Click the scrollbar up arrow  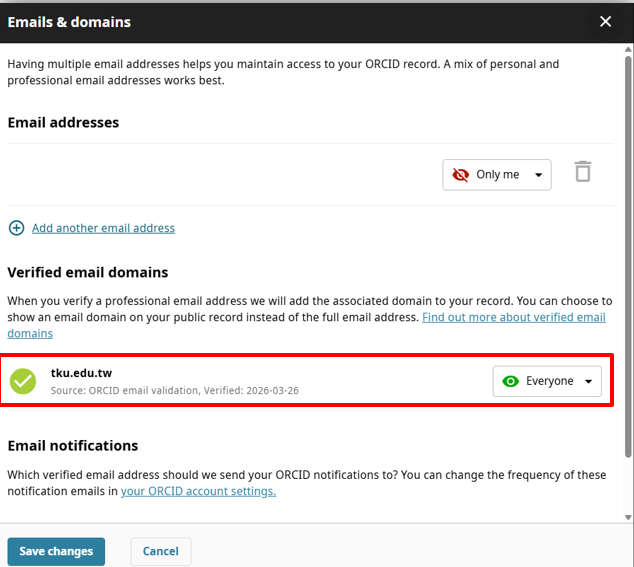[628, 49]
